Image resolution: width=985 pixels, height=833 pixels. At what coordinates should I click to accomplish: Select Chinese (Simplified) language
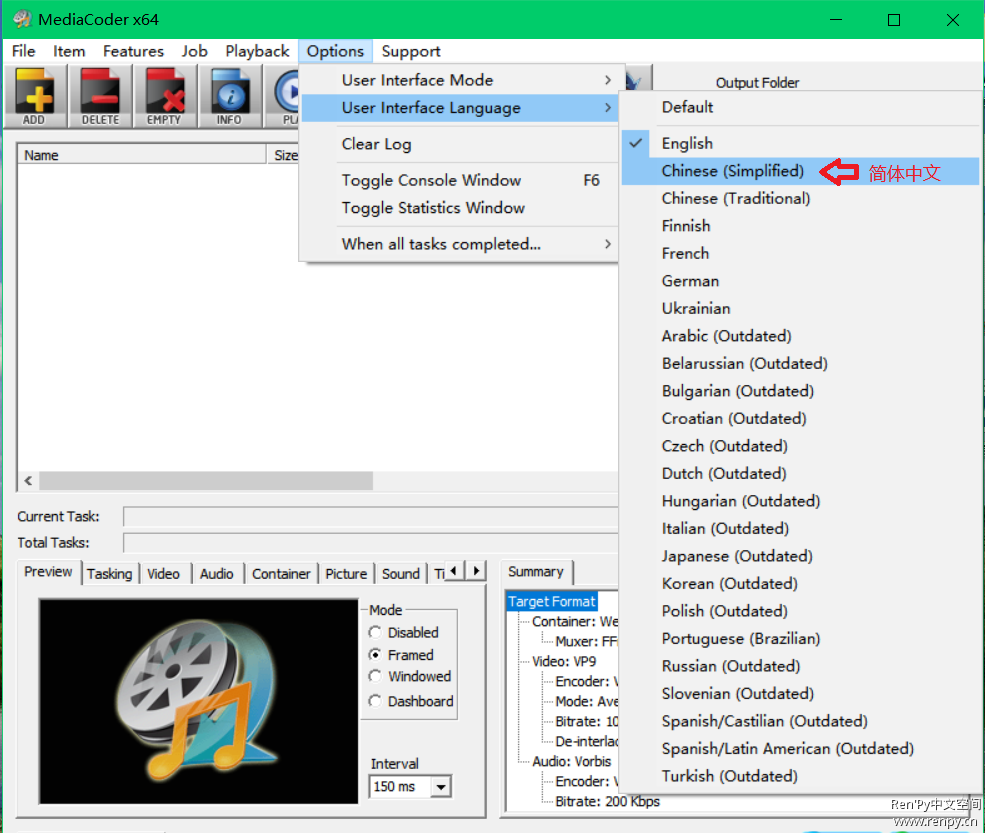800,171
